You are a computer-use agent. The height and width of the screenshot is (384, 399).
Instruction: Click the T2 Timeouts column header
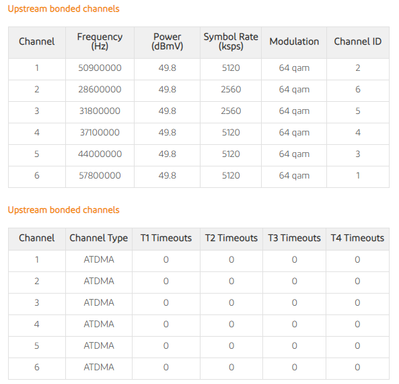pos(231,238)
